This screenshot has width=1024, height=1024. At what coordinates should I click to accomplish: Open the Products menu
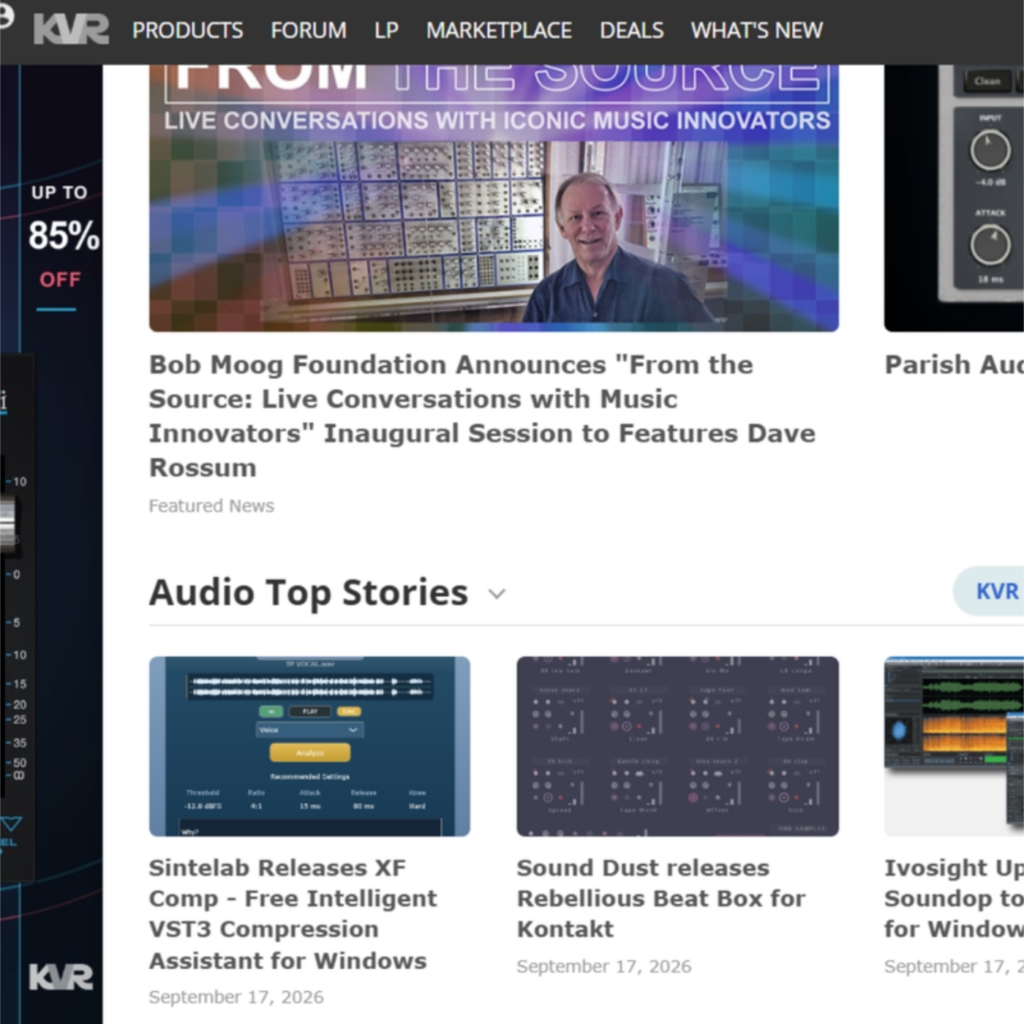(x=187, y=31)
